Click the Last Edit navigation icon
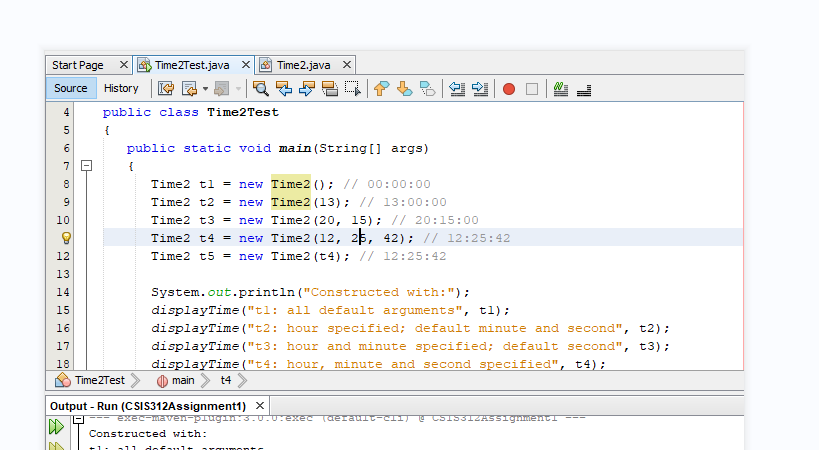The image size is (819, 450). click(166, 89)
